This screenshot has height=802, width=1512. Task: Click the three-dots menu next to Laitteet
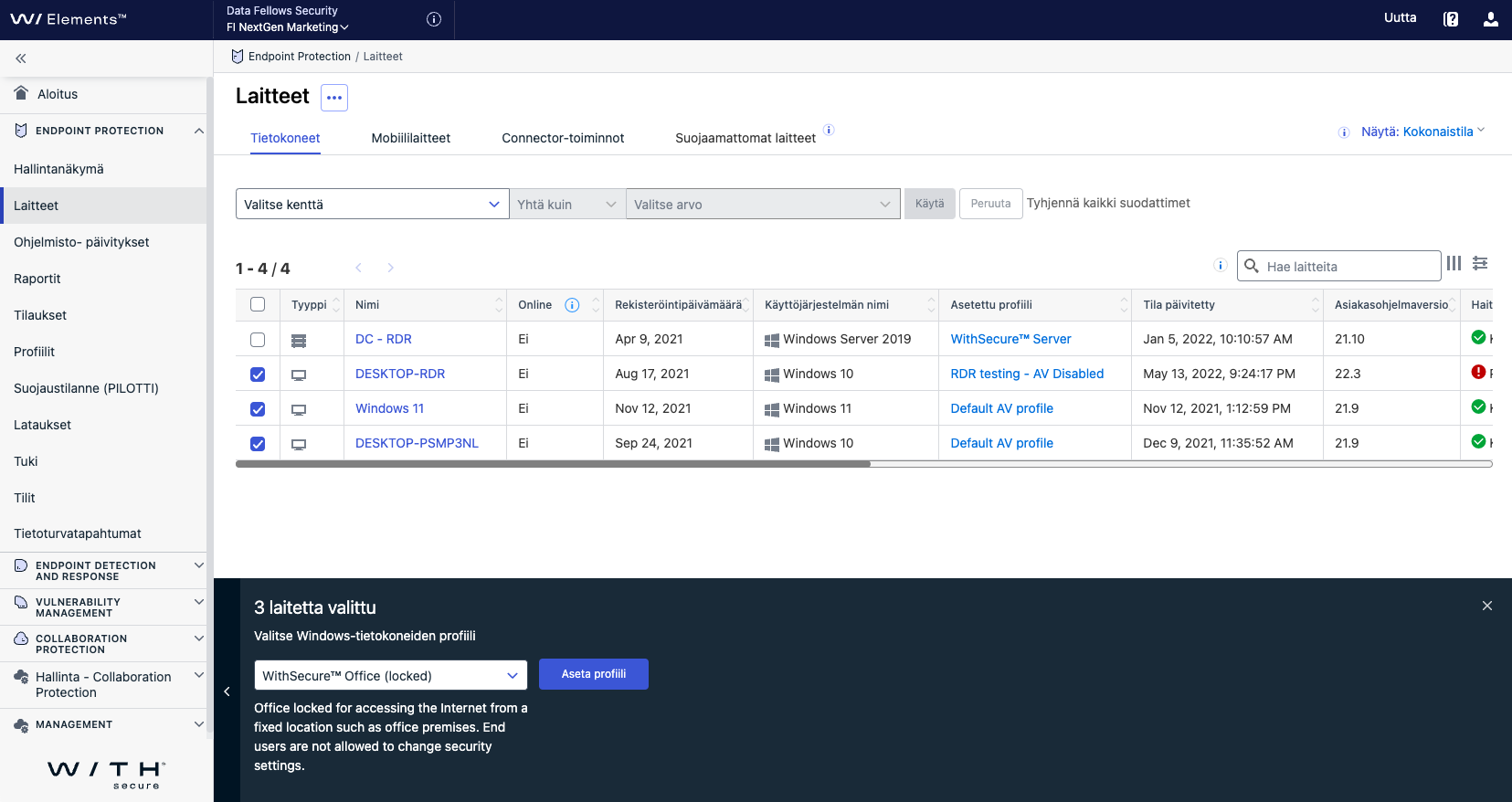coord(334,98)
